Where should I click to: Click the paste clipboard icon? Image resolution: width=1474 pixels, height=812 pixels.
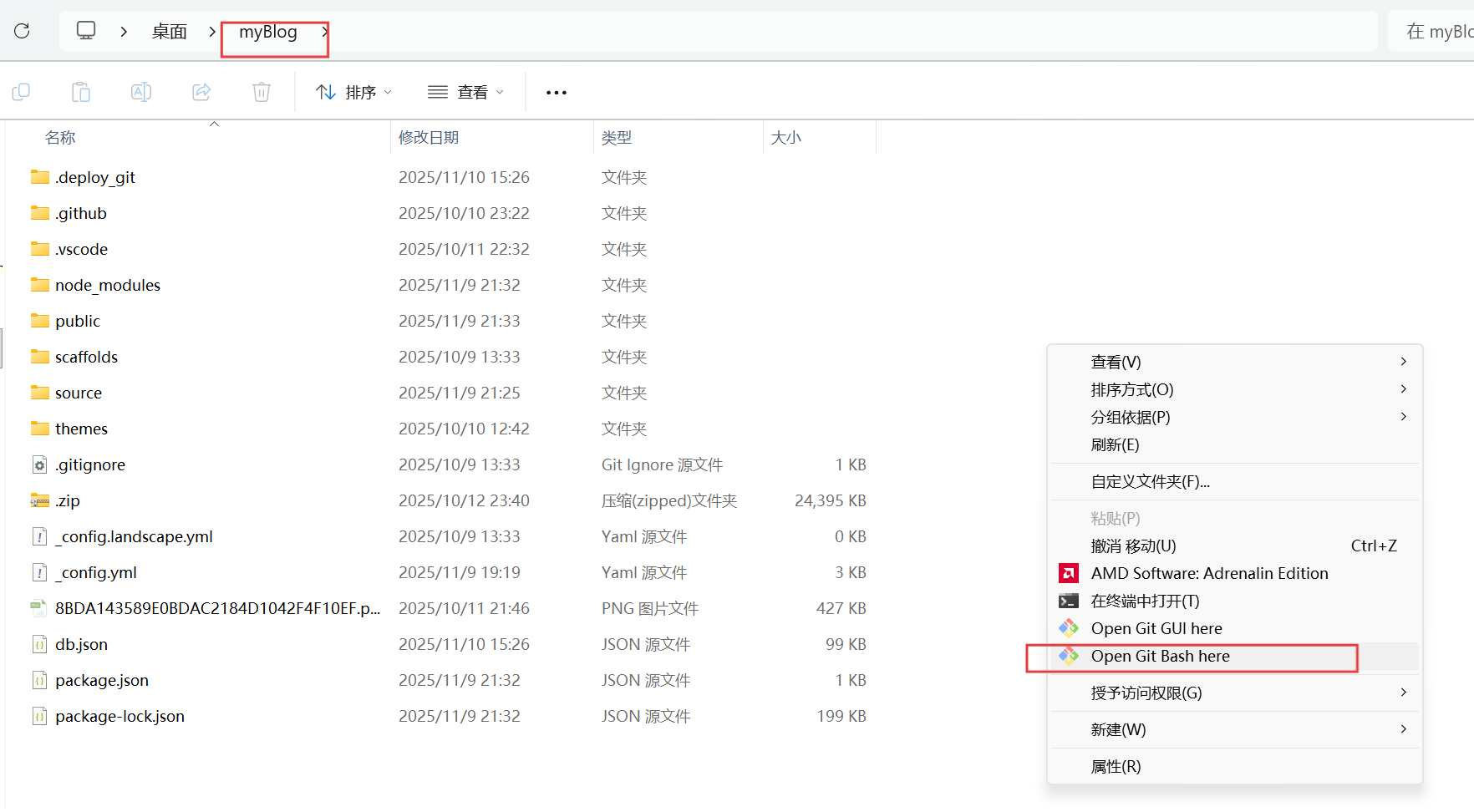pos(81,92)
